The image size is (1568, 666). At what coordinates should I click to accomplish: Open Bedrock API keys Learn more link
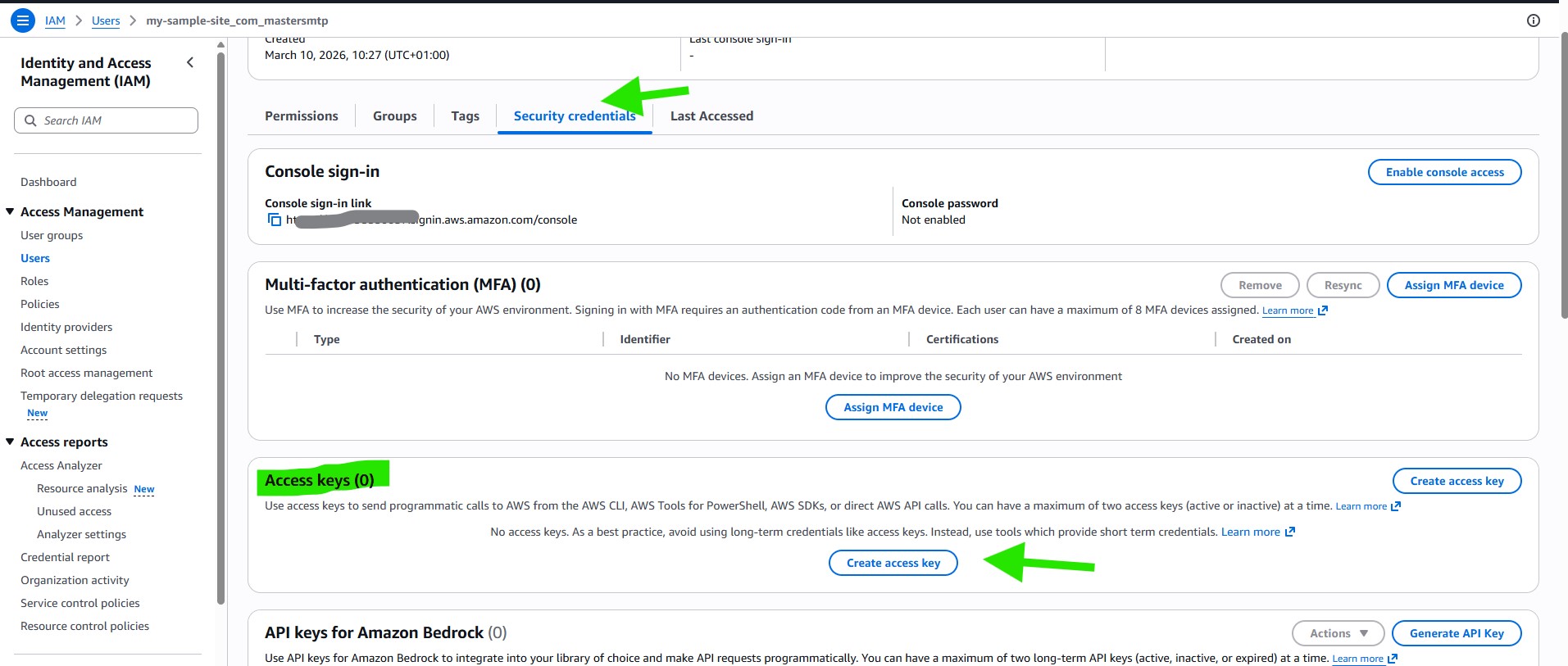1357,659
